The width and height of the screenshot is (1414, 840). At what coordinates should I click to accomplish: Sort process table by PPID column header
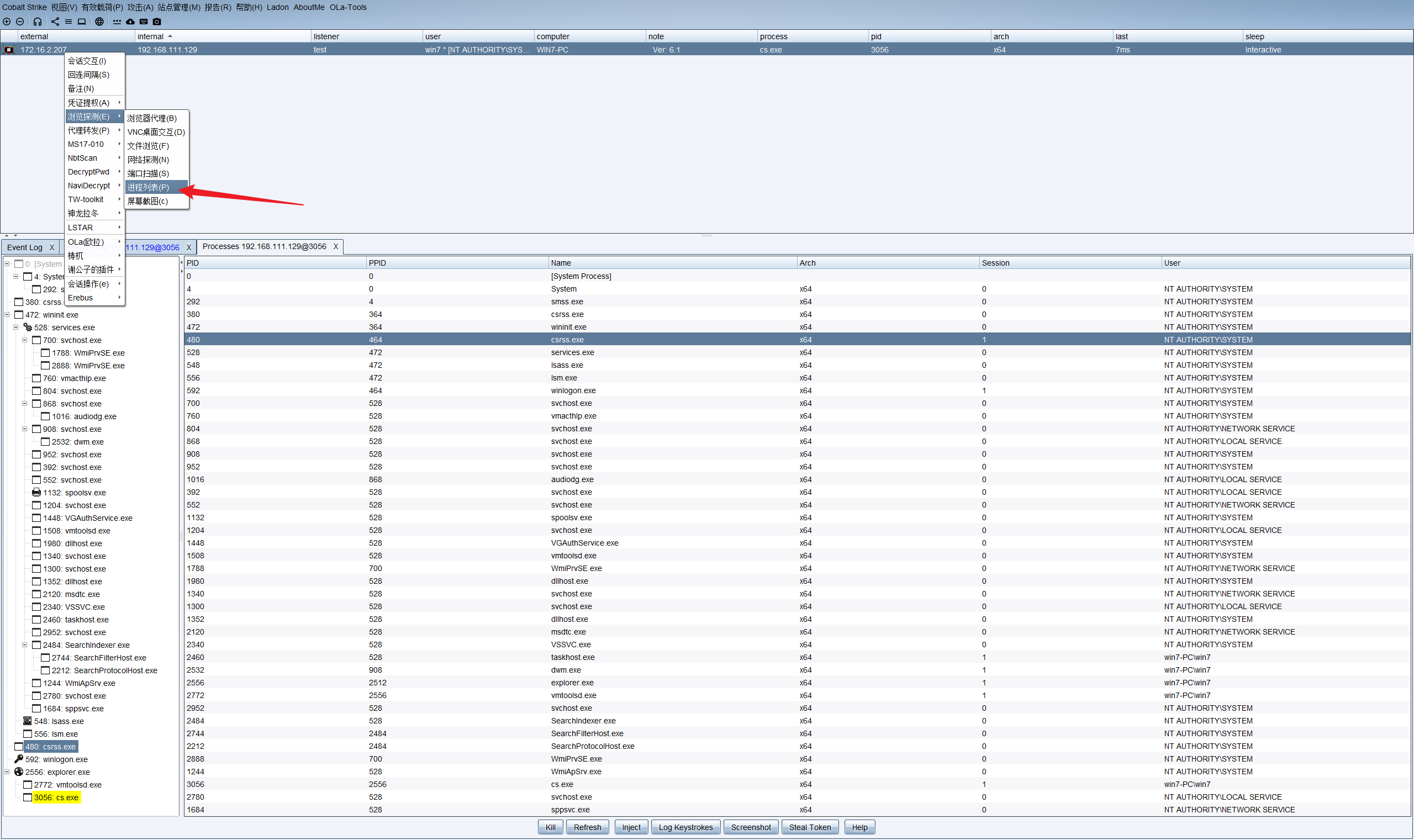(377, 263)
